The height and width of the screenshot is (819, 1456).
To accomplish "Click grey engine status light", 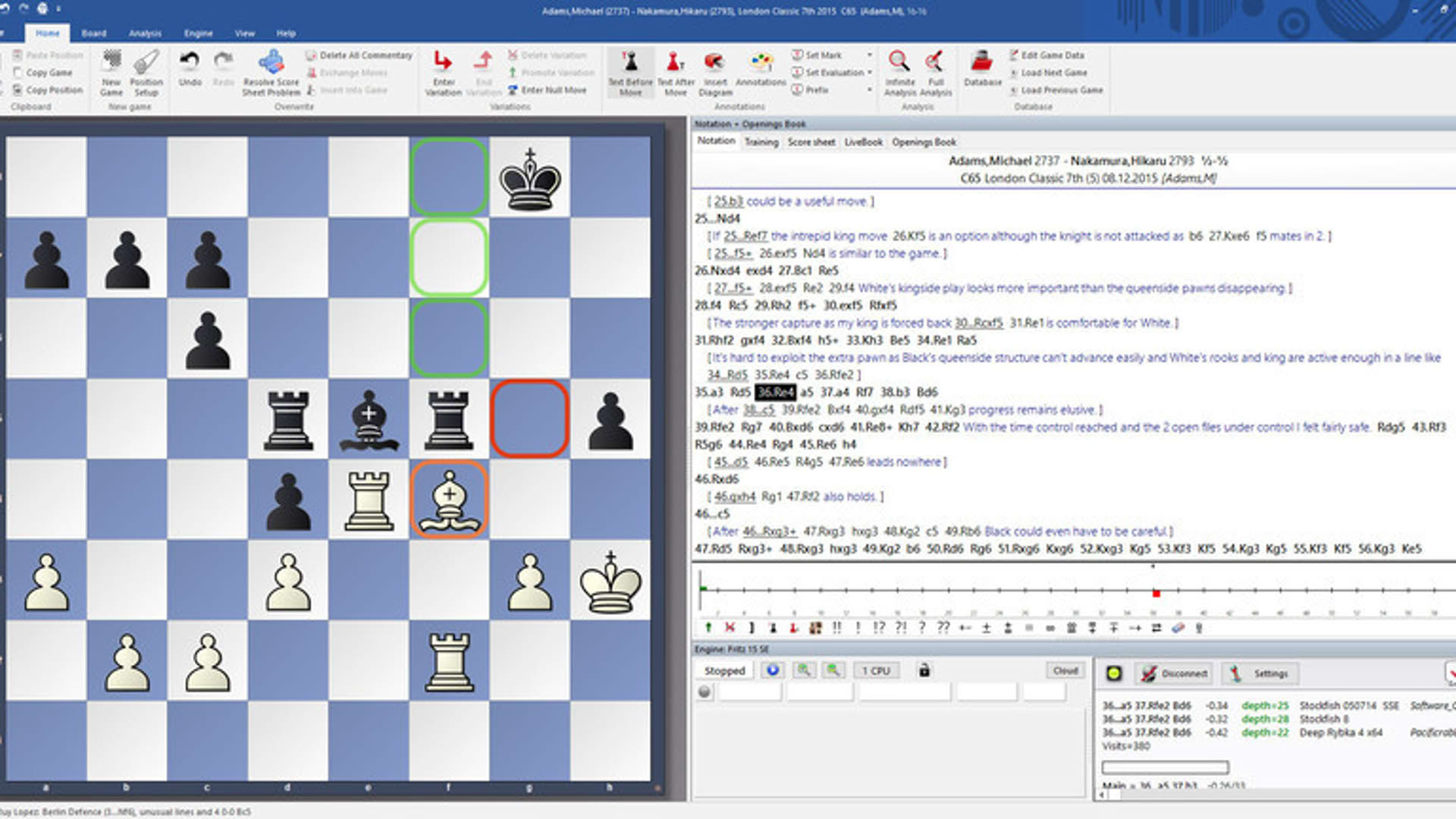I will click(x=704, y=692).
